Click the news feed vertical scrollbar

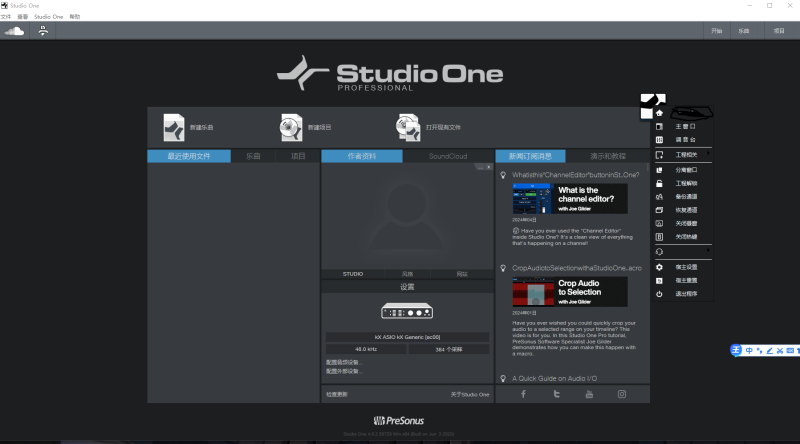pyautogui.click(x=648, y=167)
